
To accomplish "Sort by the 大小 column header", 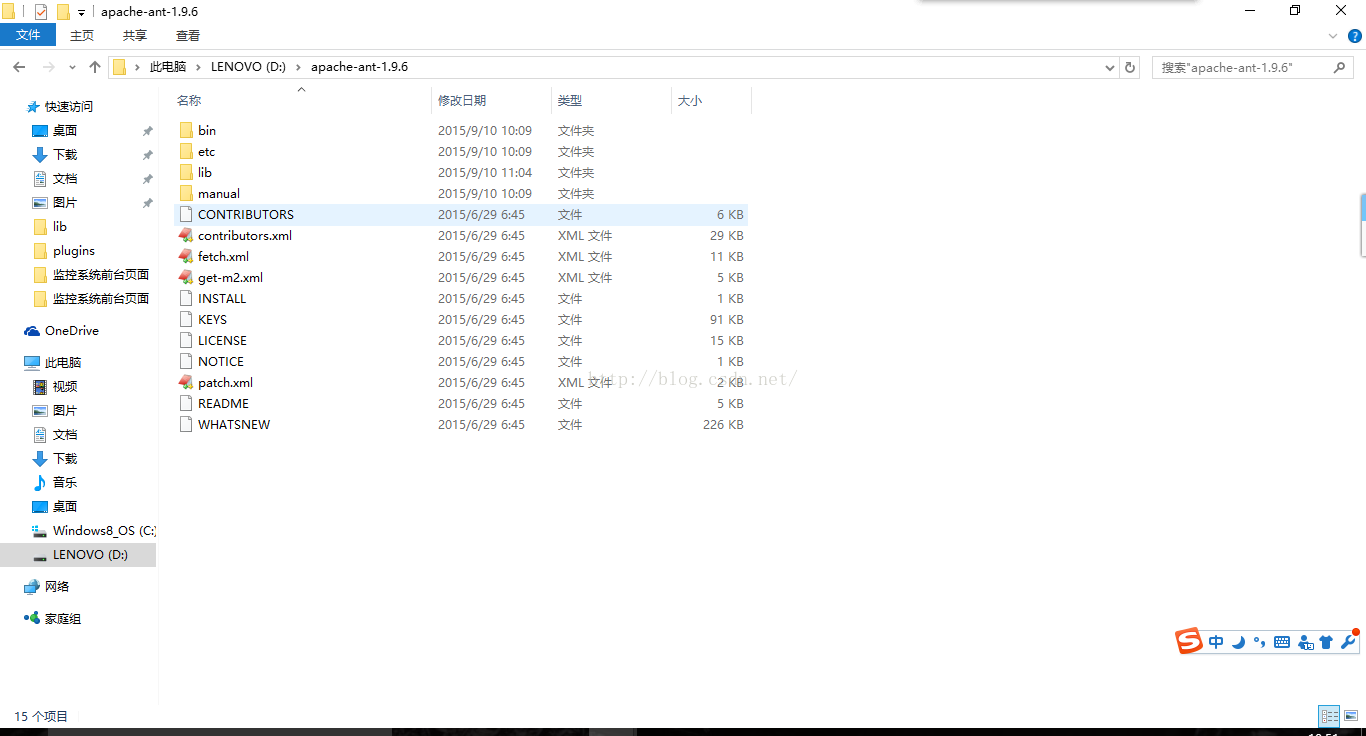I will pyautogui.click(x=690, y=101).
